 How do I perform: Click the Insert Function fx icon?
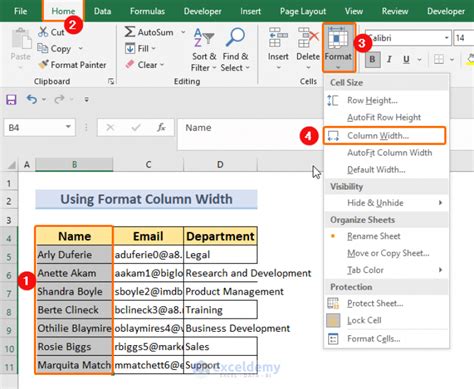(x=161, y=127)
